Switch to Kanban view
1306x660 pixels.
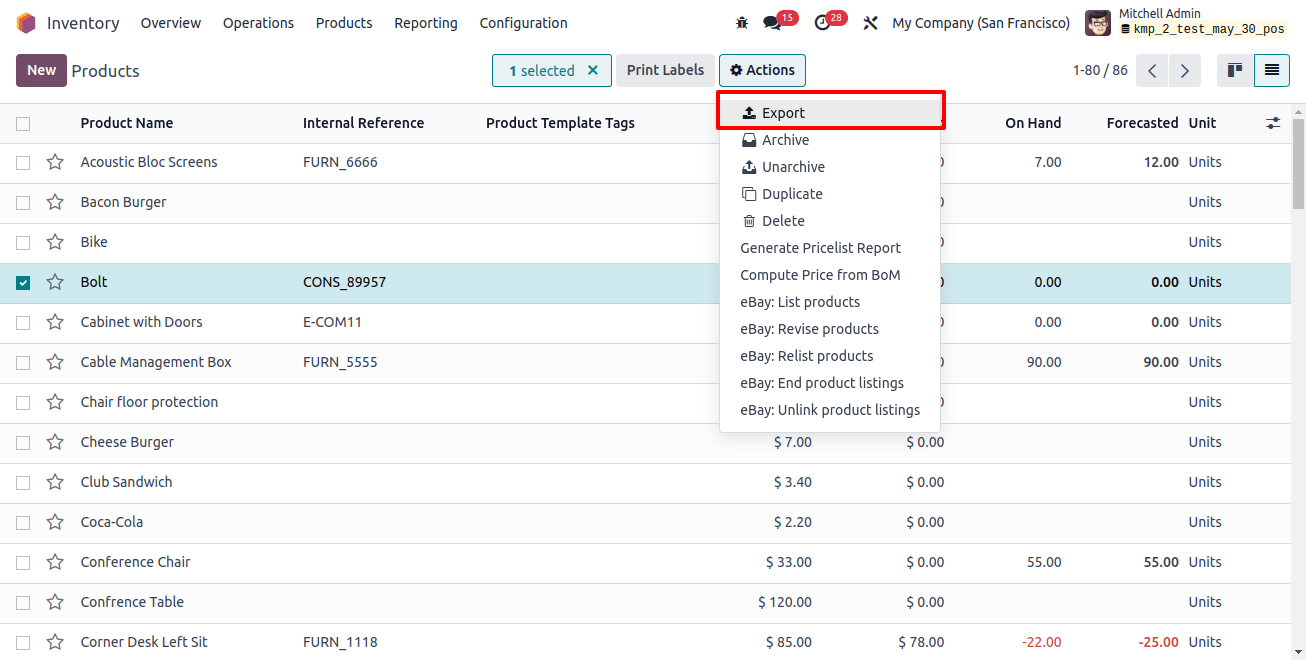[x=1235, y=71]
